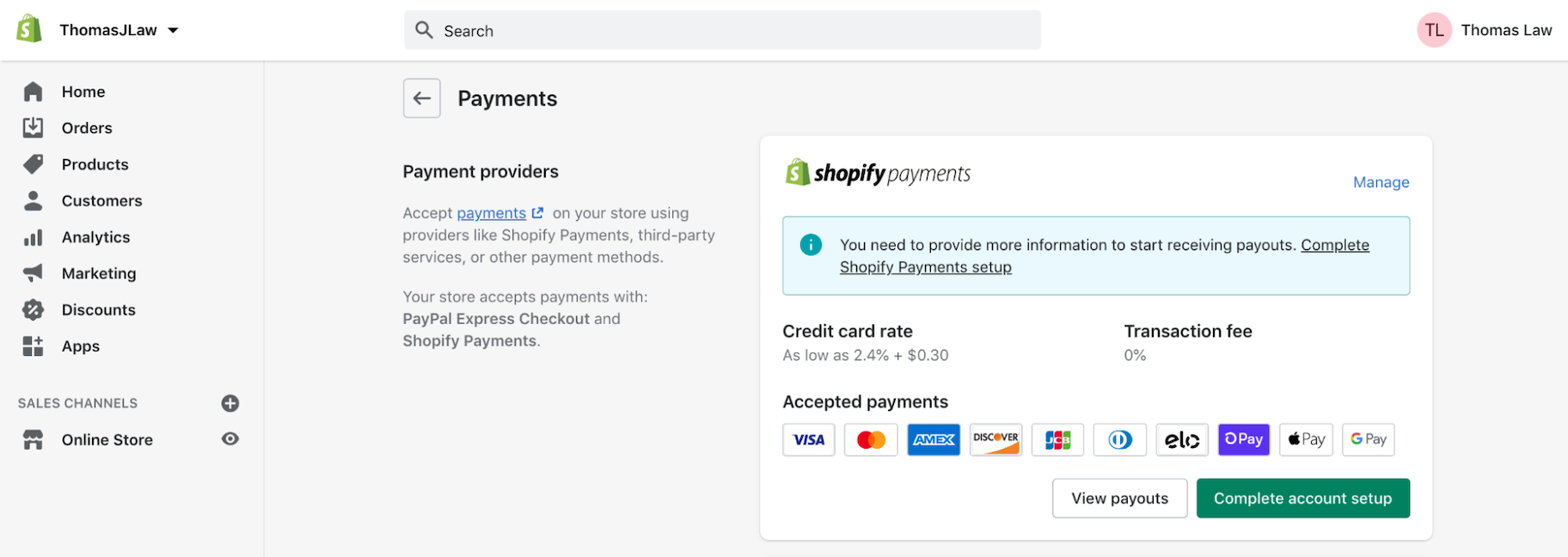Open the ThomasJLaw store switcher dropdown
Screen dimensions: 1568x557
point(118,28)
